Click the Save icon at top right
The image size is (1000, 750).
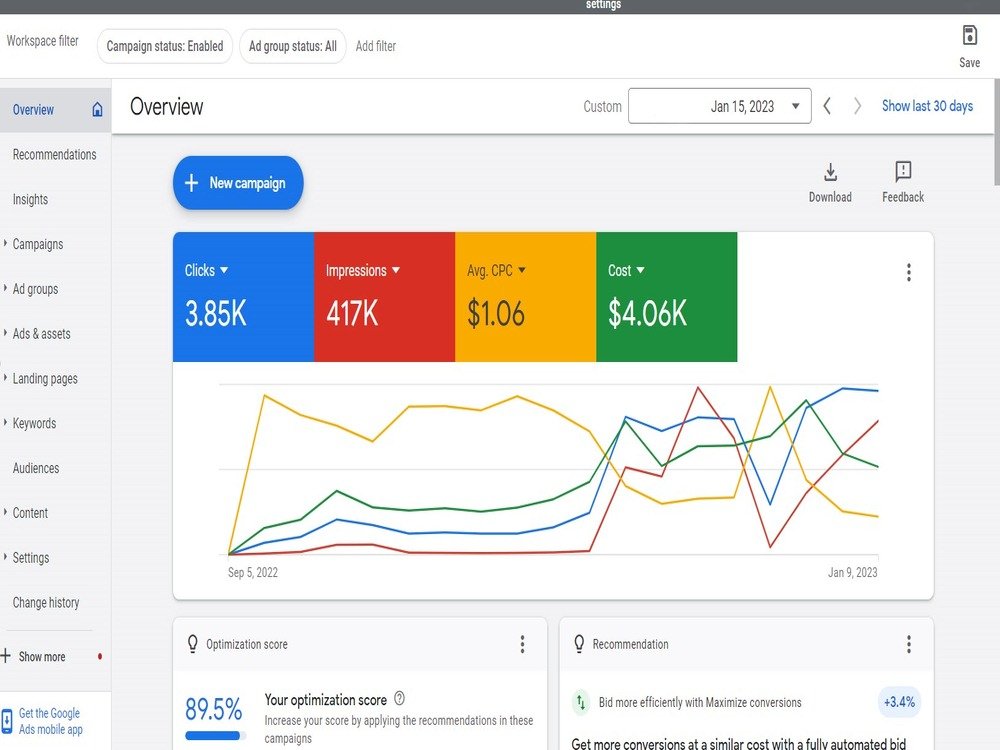(969, 35)
